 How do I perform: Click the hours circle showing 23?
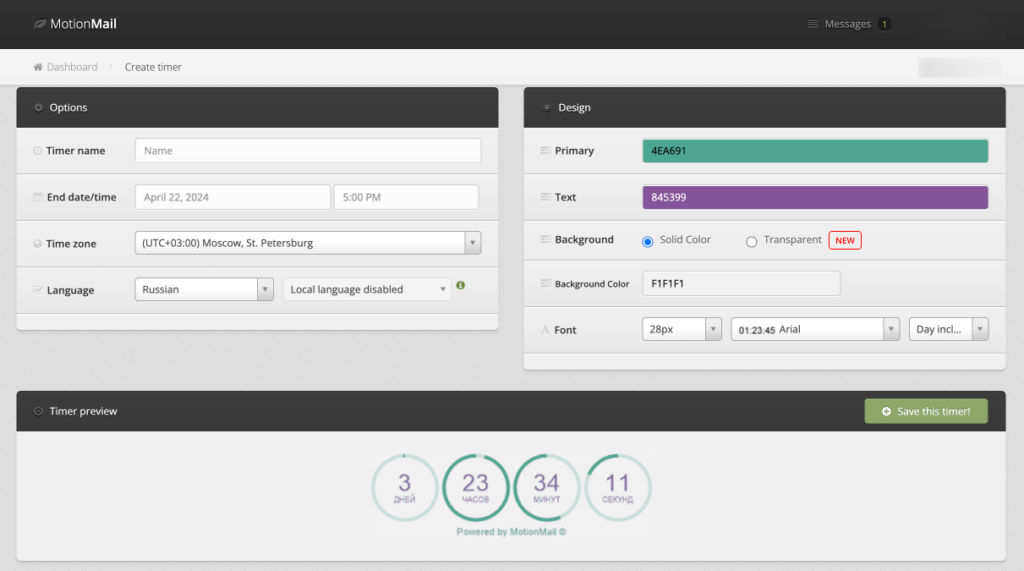point(475,487)
